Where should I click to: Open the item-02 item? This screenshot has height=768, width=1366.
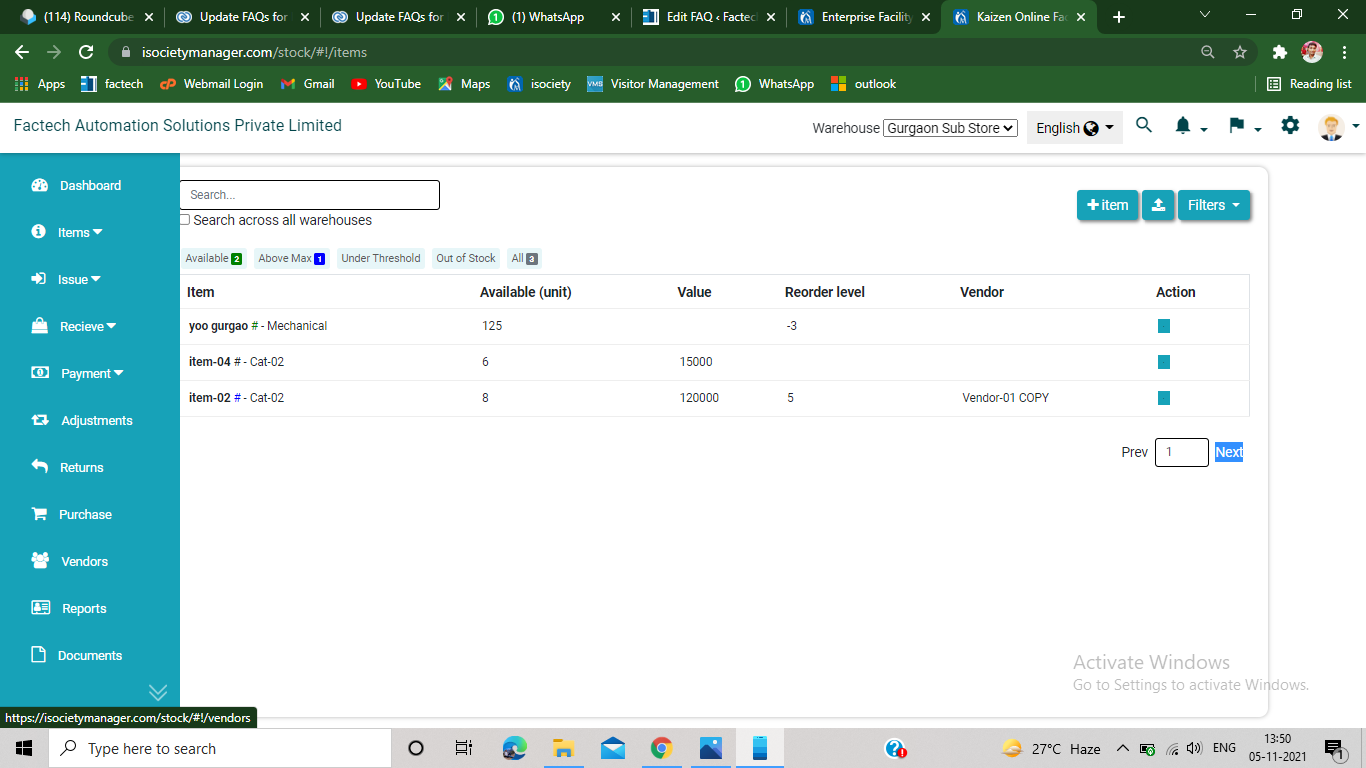coord(209,398)
